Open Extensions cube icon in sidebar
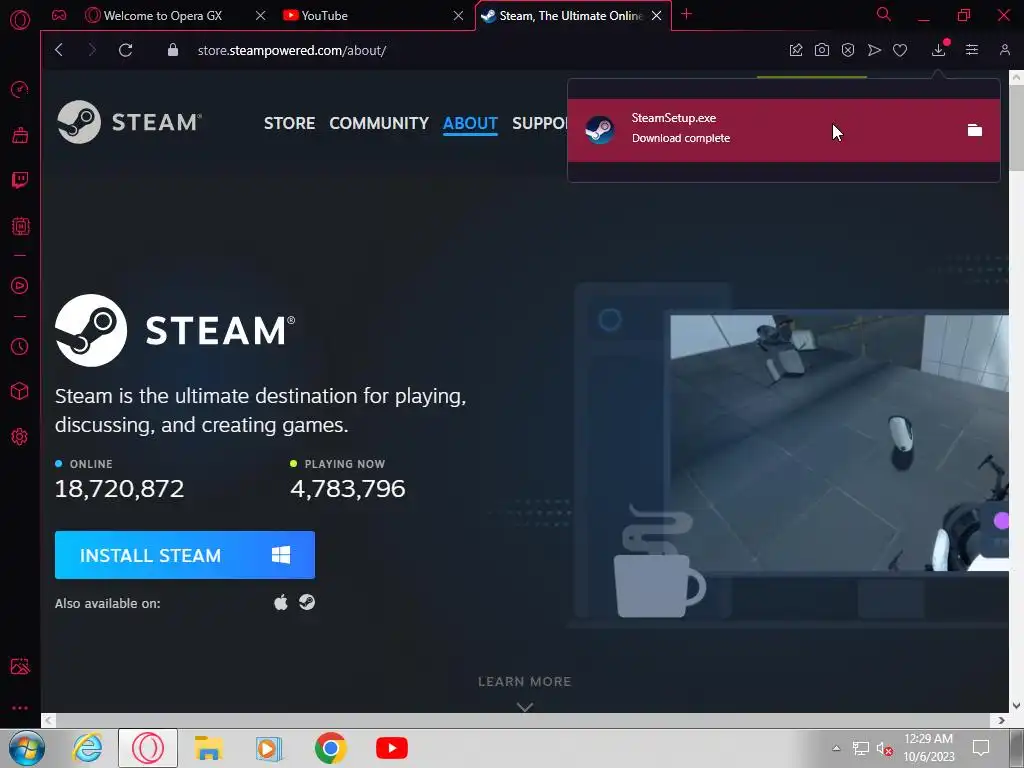Viewport: 1024px width, 768px height. (20, 391)
